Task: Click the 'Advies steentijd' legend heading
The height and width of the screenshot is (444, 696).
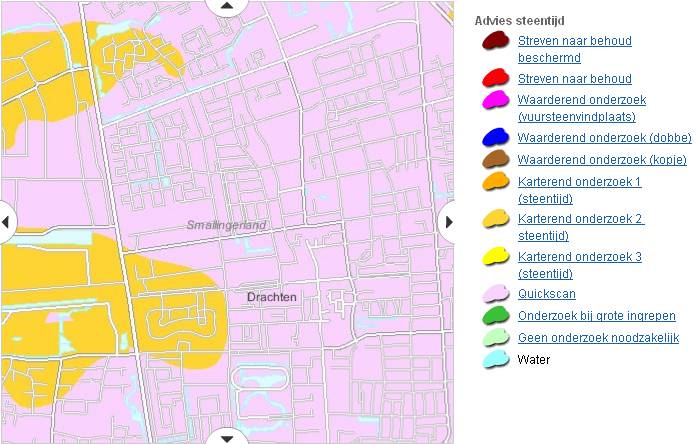Action: coord(519,20)
